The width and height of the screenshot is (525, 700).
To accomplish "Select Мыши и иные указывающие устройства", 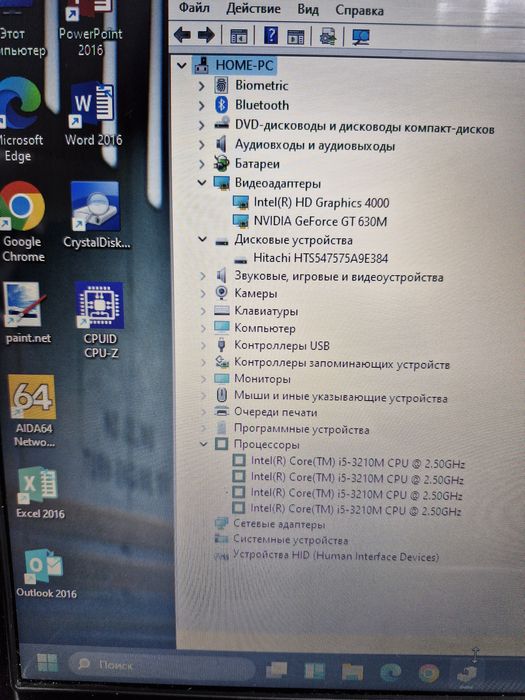I will coord(331,397).
